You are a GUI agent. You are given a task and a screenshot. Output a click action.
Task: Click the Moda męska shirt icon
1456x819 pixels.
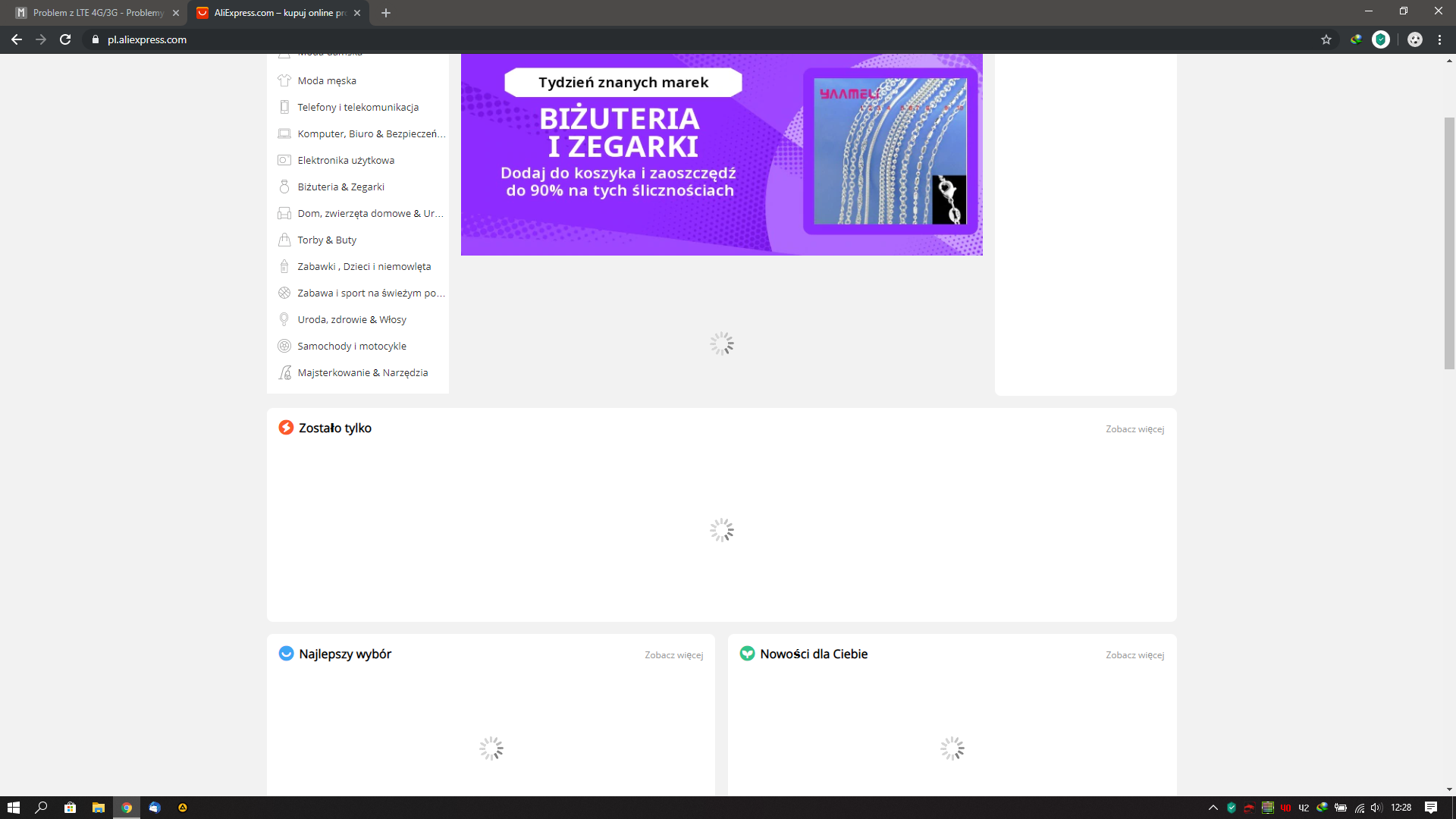(x=284, y=80)
